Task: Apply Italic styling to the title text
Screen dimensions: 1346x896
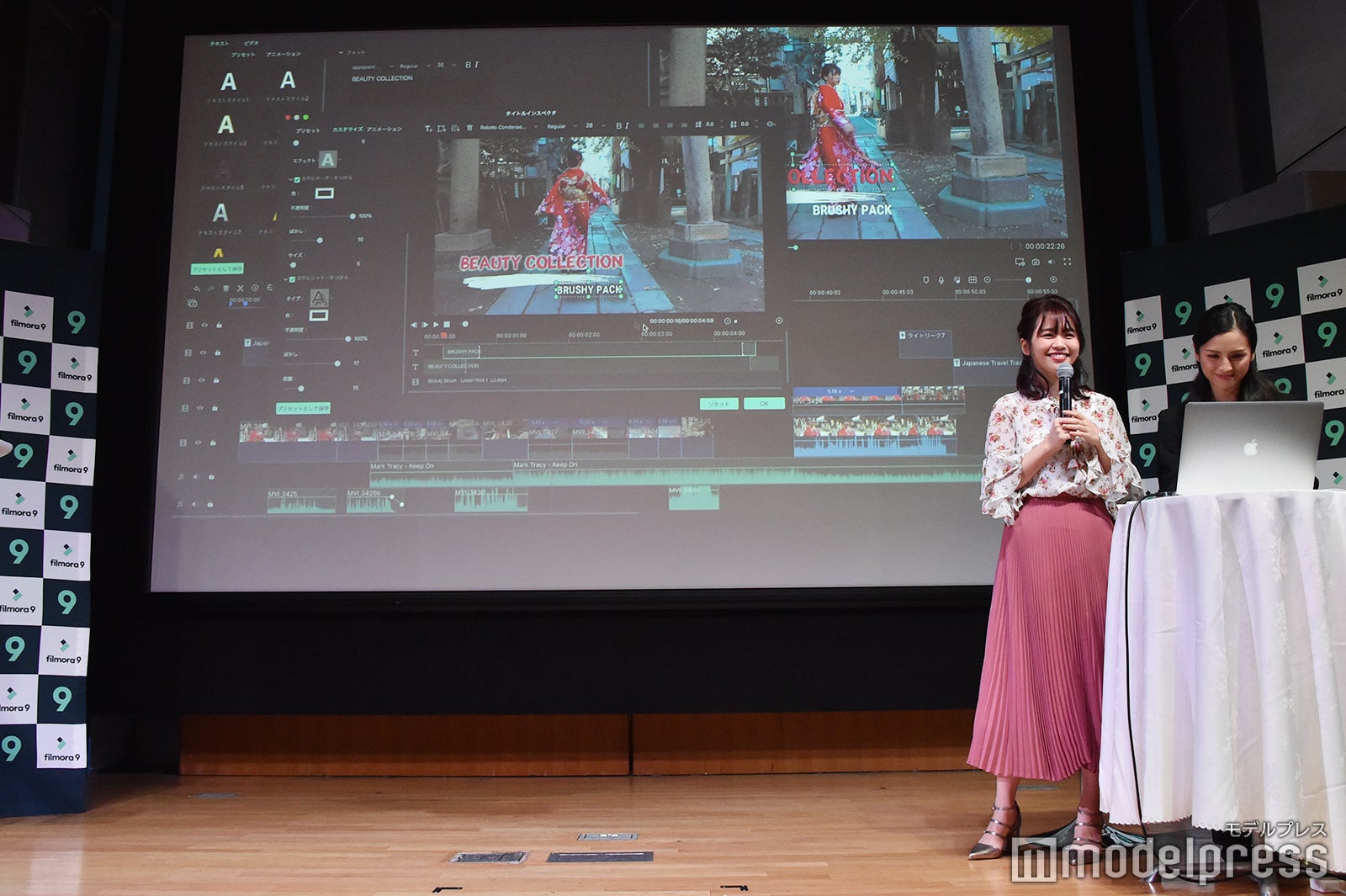Action: [628, 126]
